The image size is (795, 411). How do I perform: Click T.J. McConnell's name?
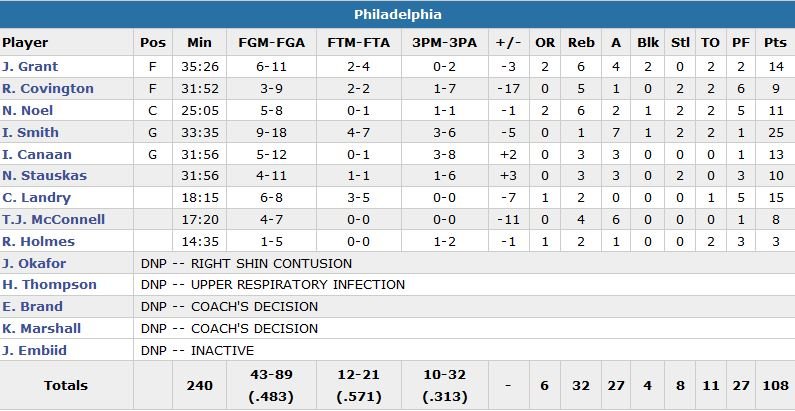[x=53, y=220]
